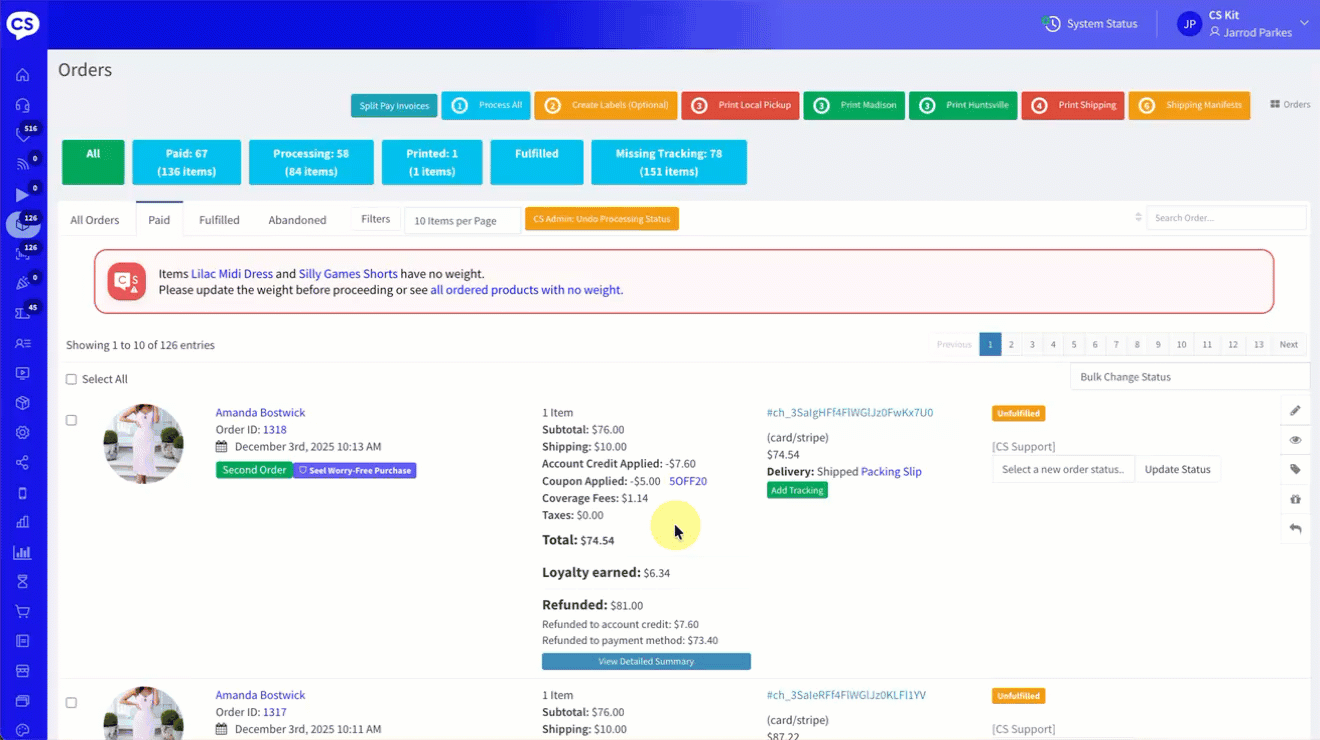Click the pencil edit icon for order 1318
This screenshot has height=740, width=1320.
point(1295,410)
